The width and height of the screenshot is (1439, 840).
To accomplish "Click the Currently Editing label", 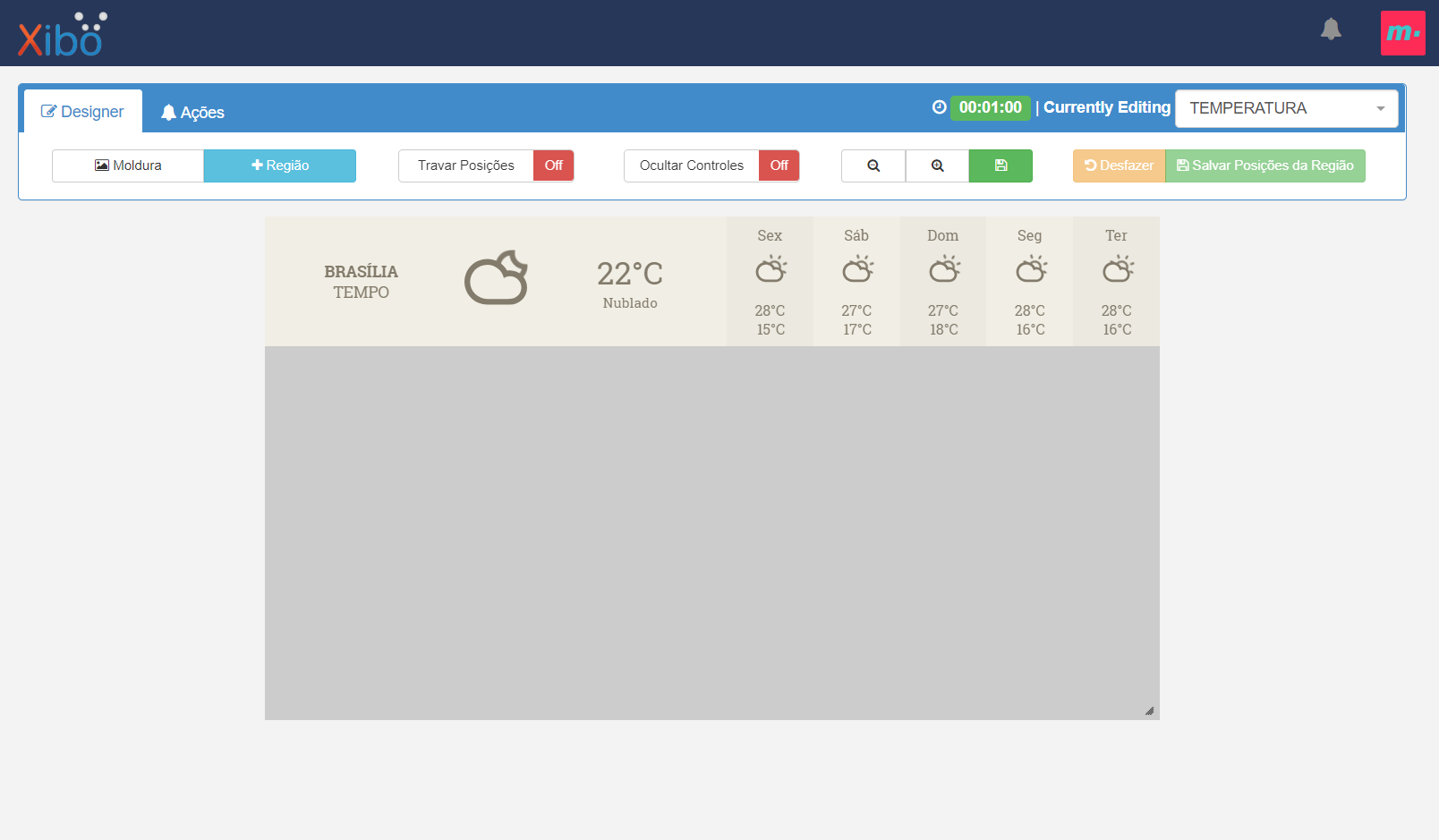I will click(x=1107, y=107).
